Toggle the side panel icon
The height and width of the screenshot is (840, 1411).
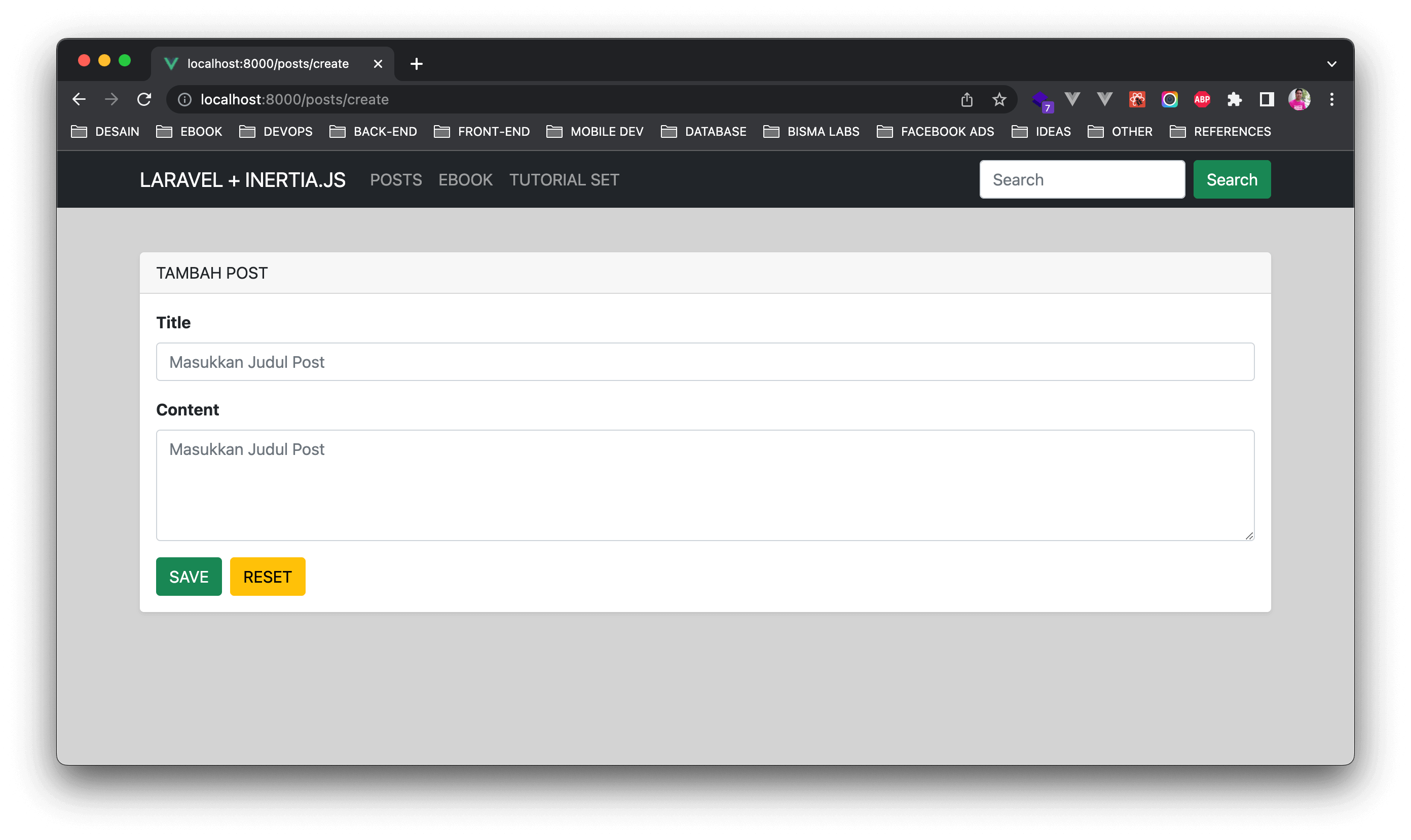point(1267,100)
